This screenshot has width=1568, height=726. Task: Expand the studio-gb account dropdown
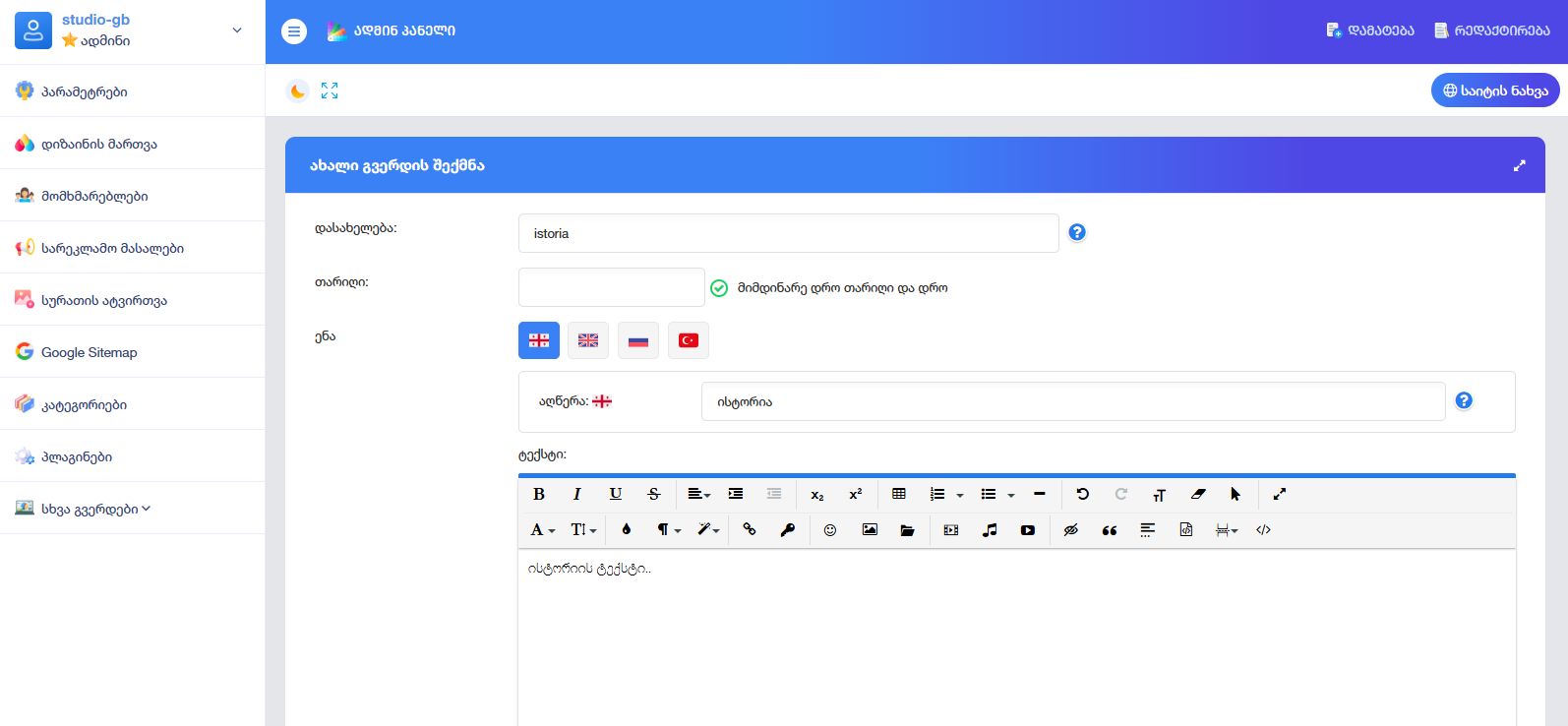(x=237, y=30)
